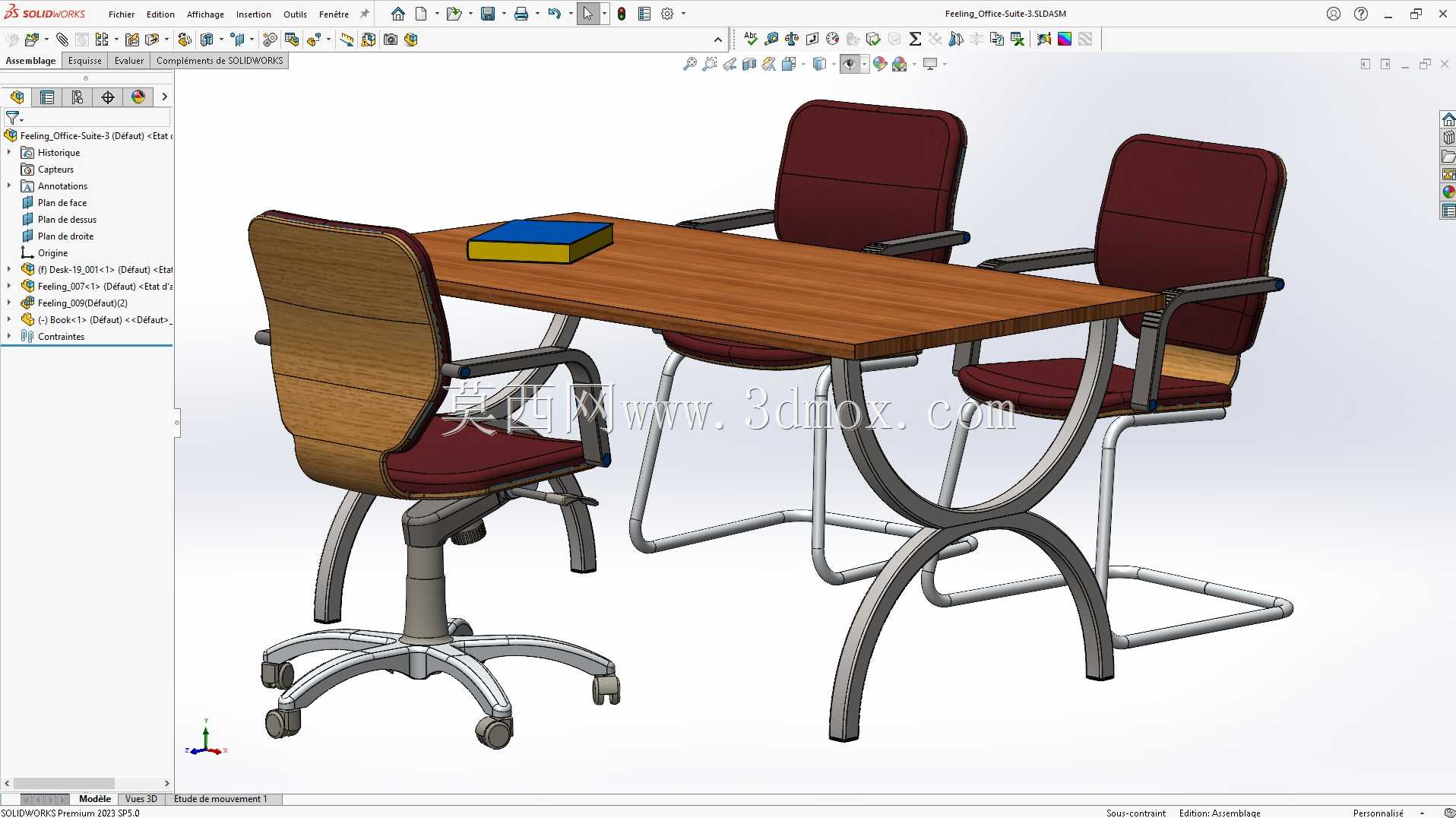Viewport: 1456px width, 818px height.
Task: Open the Options gear settings
Action: click(667, 14)
